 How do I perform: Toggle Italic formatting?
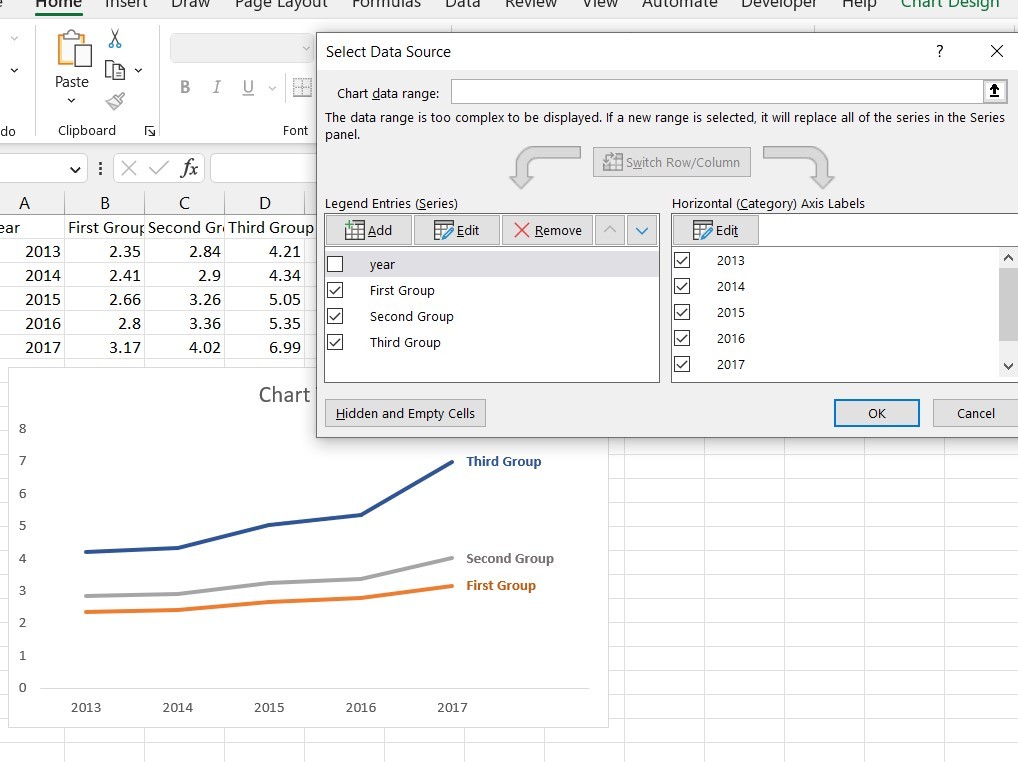pyautogui.click(x=216, y=87)
